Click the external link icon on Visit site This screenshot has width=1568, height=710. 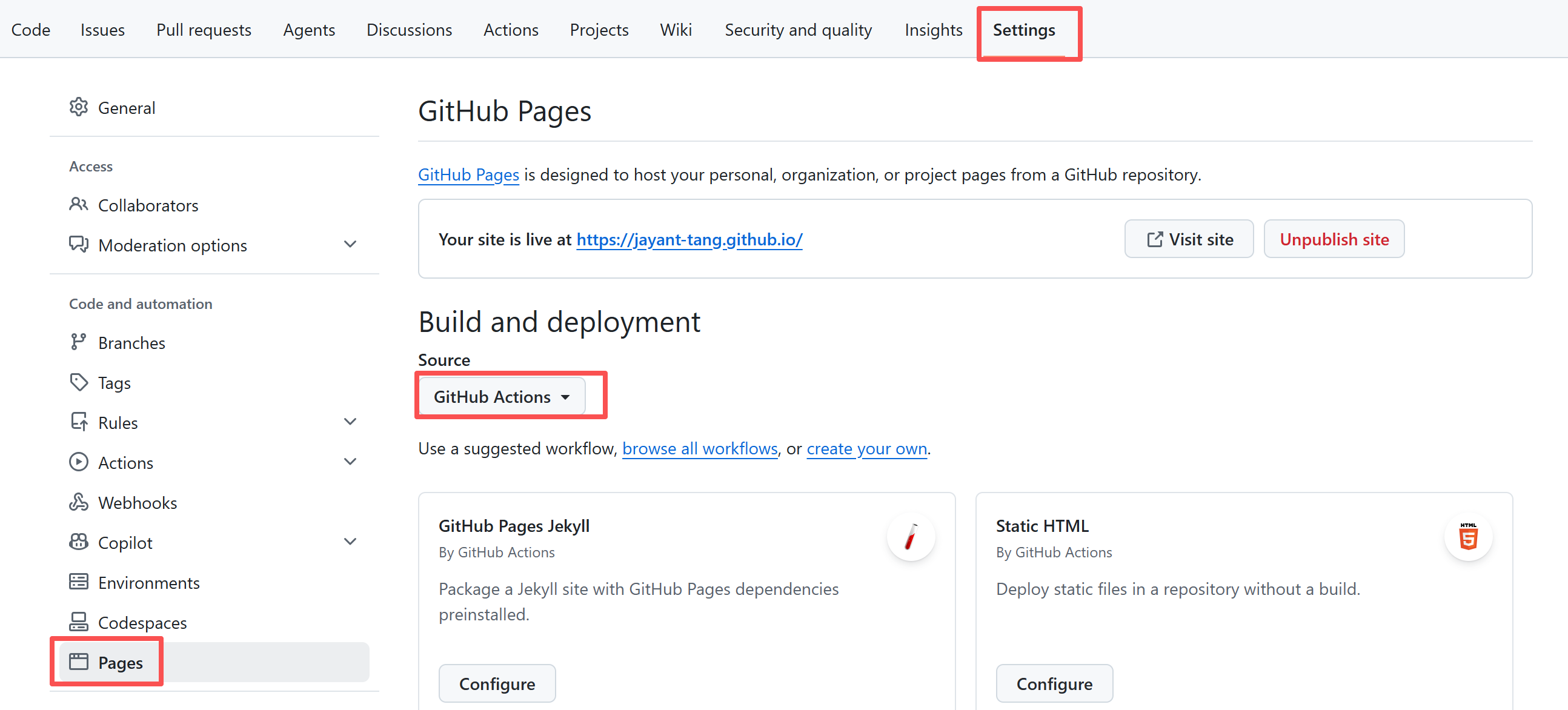click(x=1155, y=239)
